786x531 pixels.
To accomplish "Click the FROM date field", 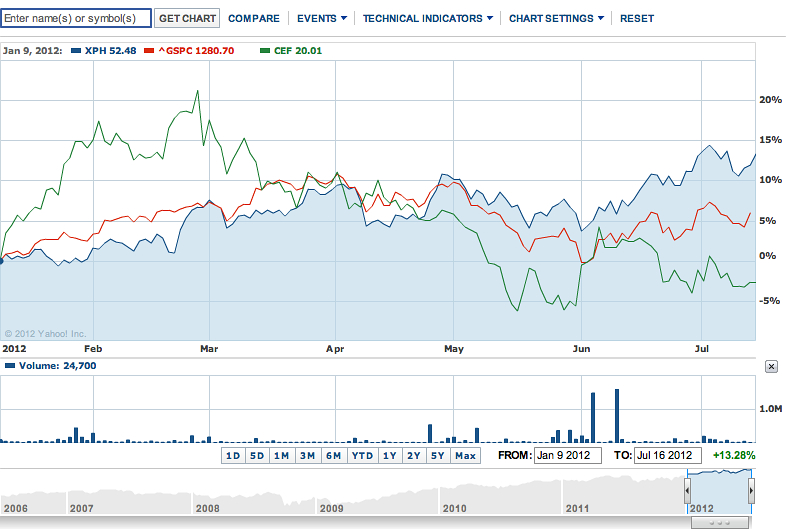I will pyautogui.click(x=567, y=455).
